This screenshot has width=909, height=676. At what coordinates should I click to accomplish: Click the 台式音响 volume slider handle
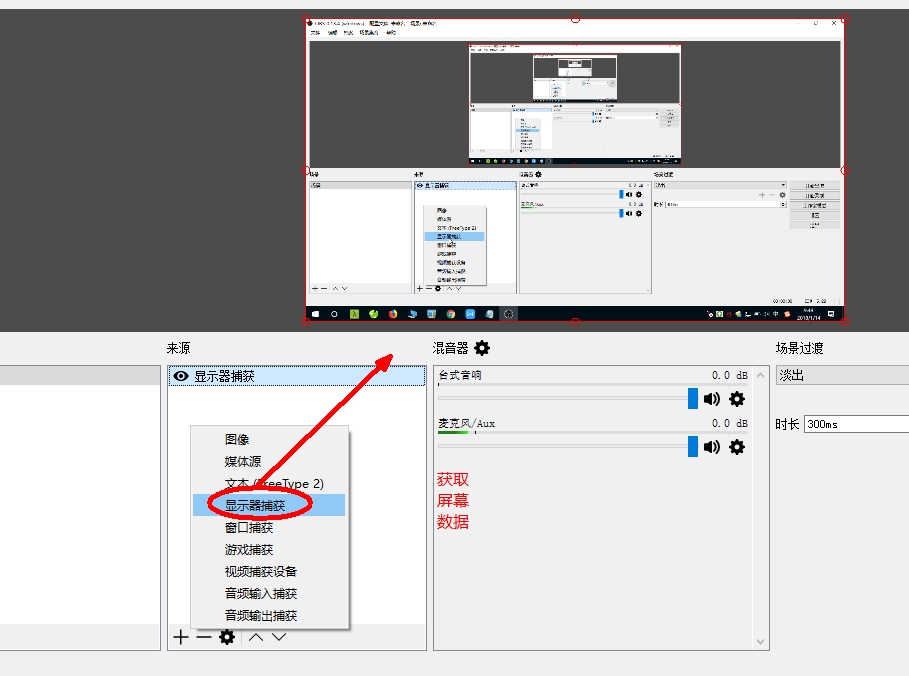pyautogui.click(x=692, y=399)
